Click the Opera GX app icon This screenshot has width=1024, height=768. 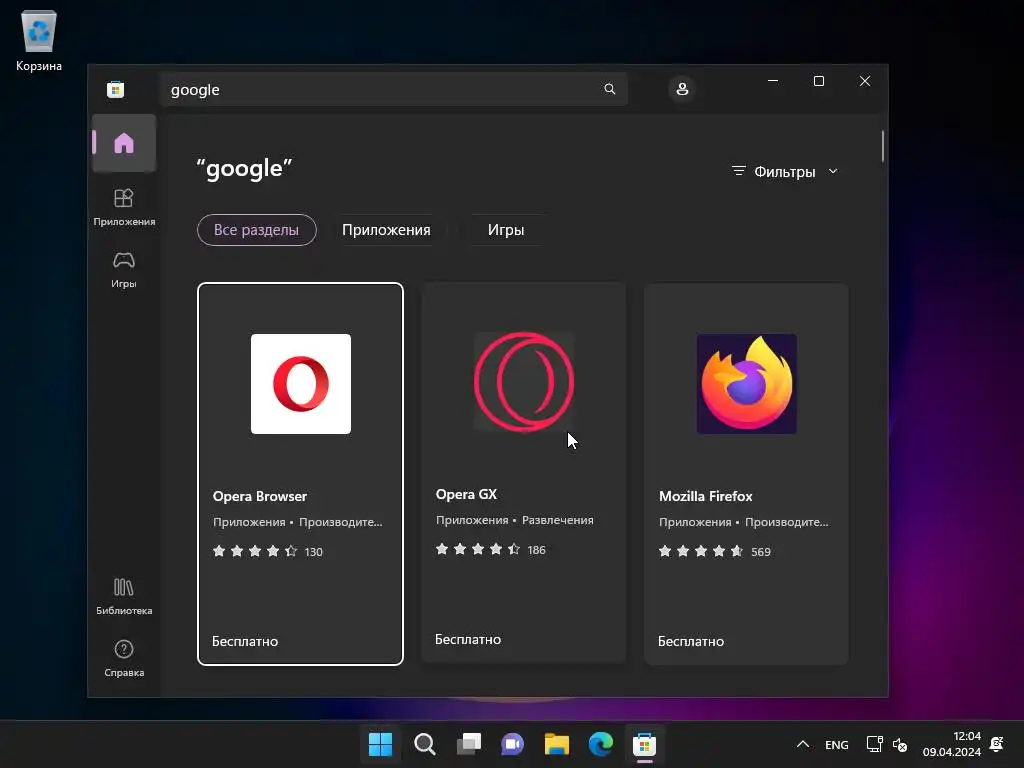[x=524, y=382]
